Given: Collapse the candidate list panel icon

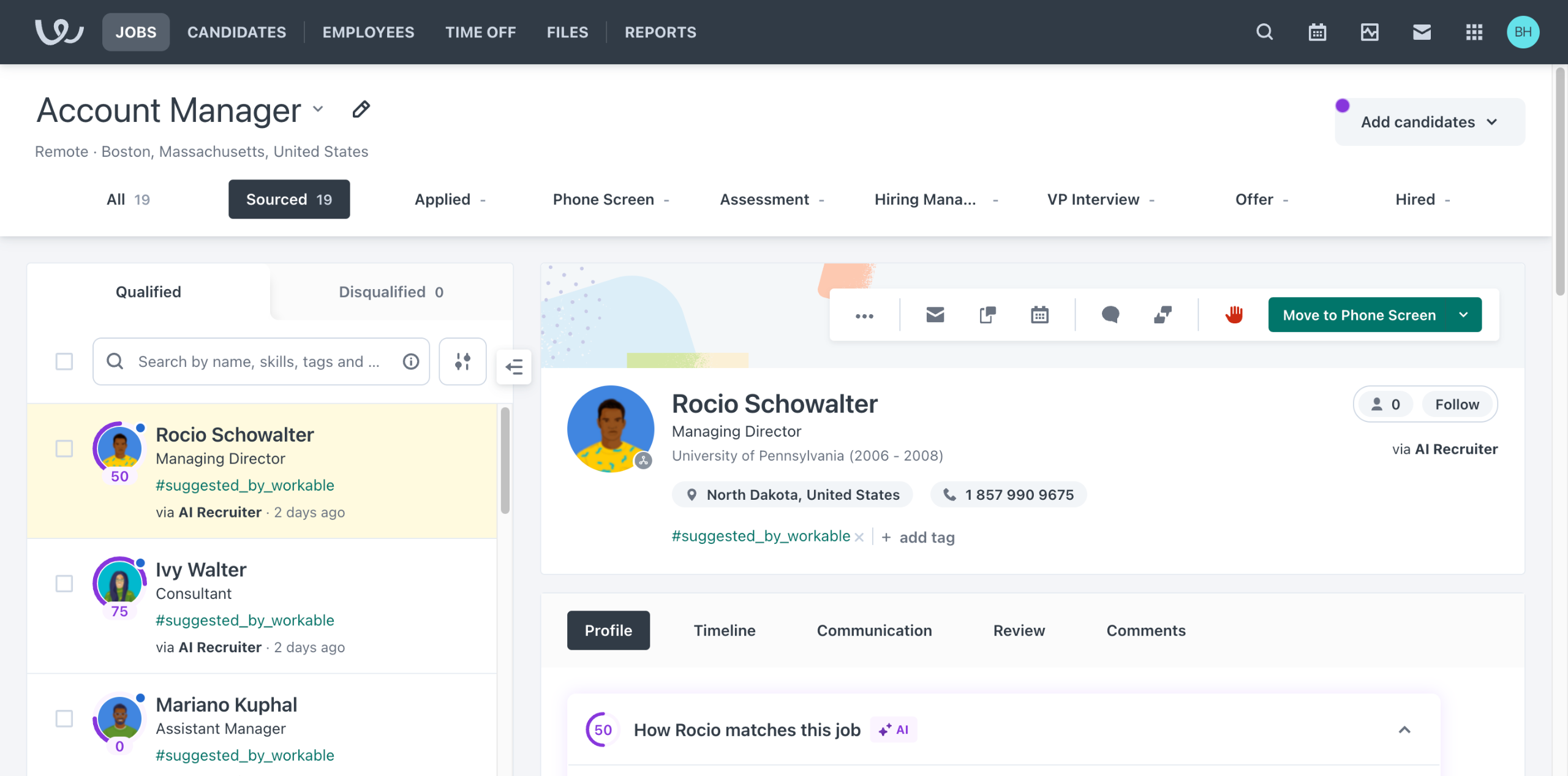Looking at the screenshot, I should point(513,367).
